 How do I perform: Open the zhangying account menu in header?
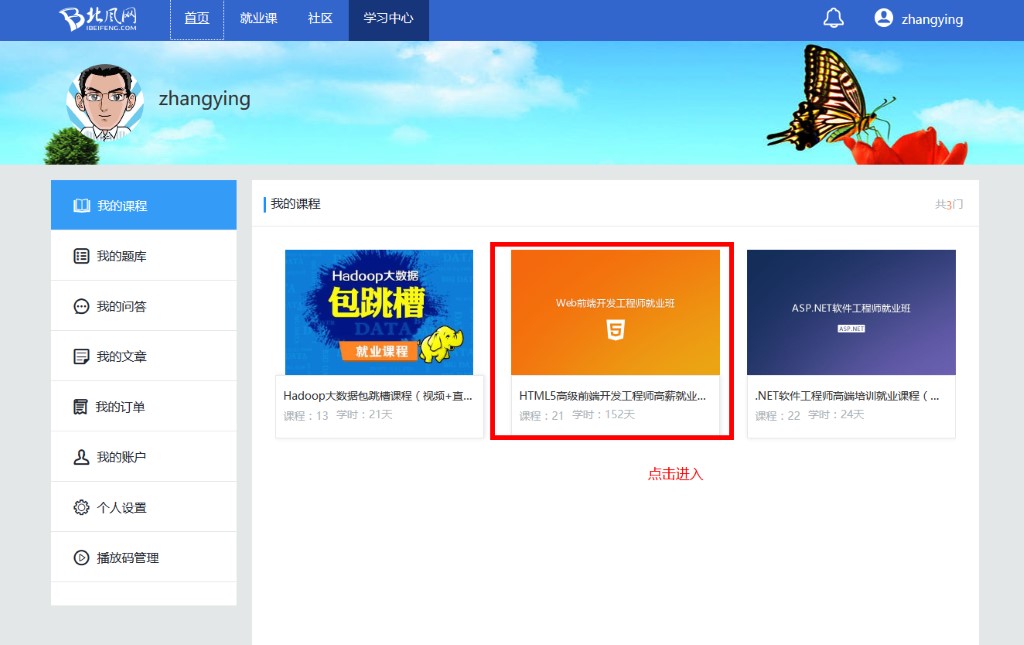[932, 20]
